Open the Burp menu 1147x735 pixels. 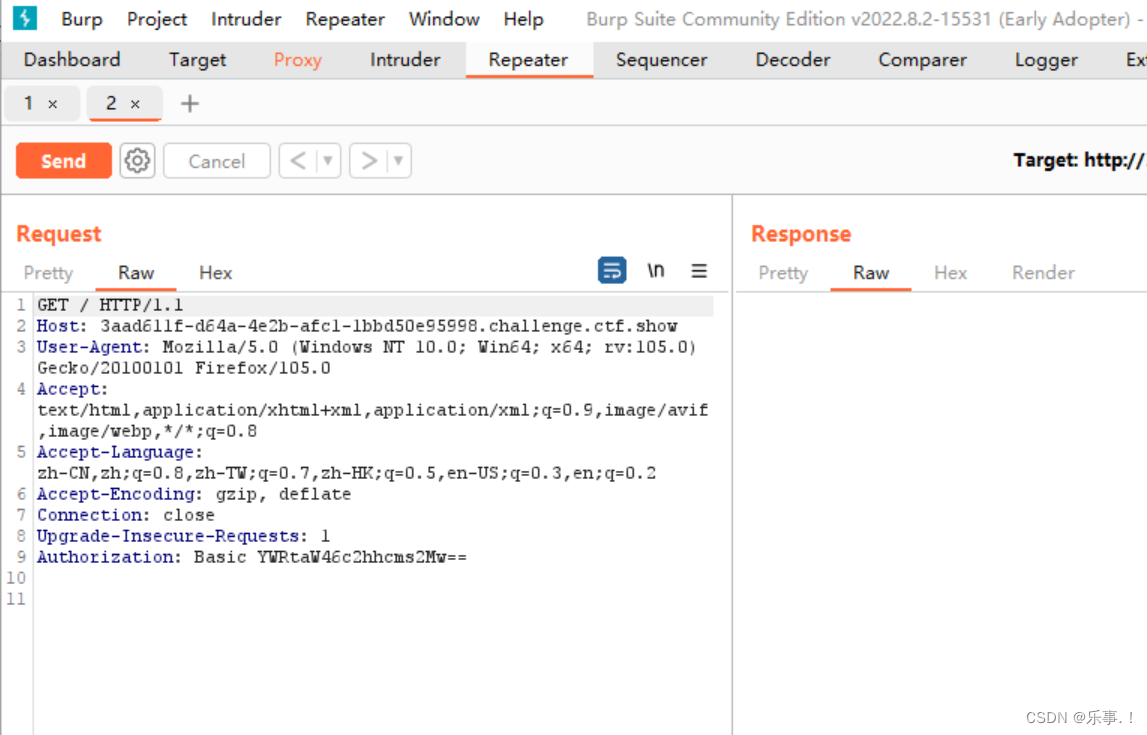point(81,19)
